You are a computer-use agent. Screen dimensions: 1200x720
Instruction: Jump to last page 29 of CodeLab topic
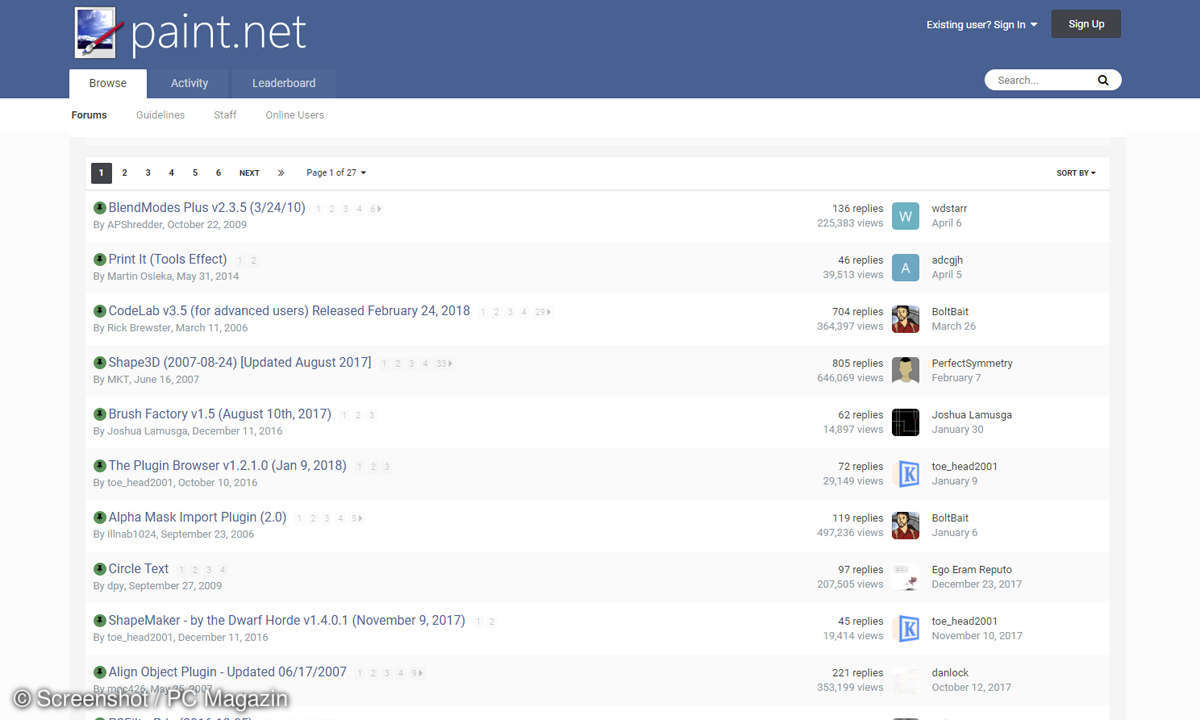(543, 312)
